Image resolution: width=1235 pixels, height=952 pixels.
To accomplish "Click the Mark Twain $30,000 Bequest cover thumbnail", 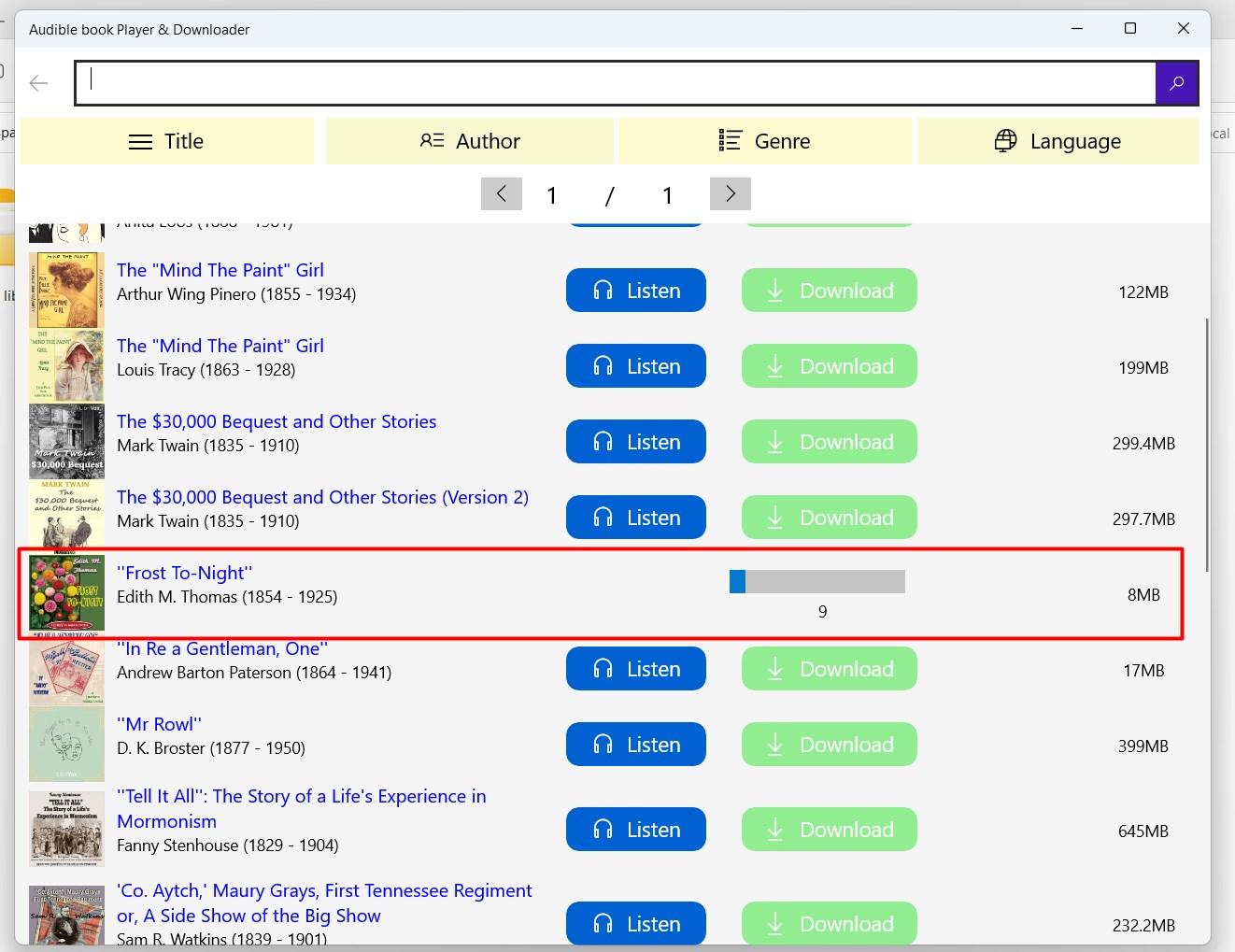I will [66, 441].
